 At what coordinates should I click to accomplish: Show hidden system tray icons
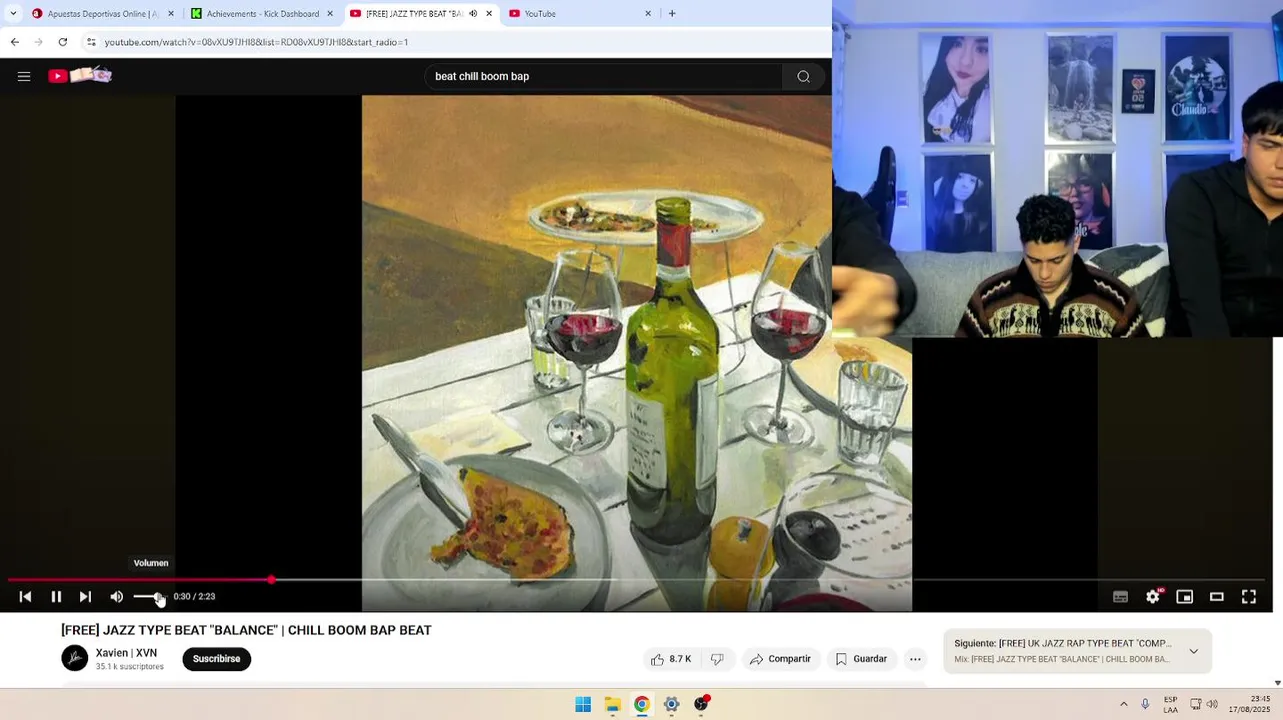[1123, 704]
